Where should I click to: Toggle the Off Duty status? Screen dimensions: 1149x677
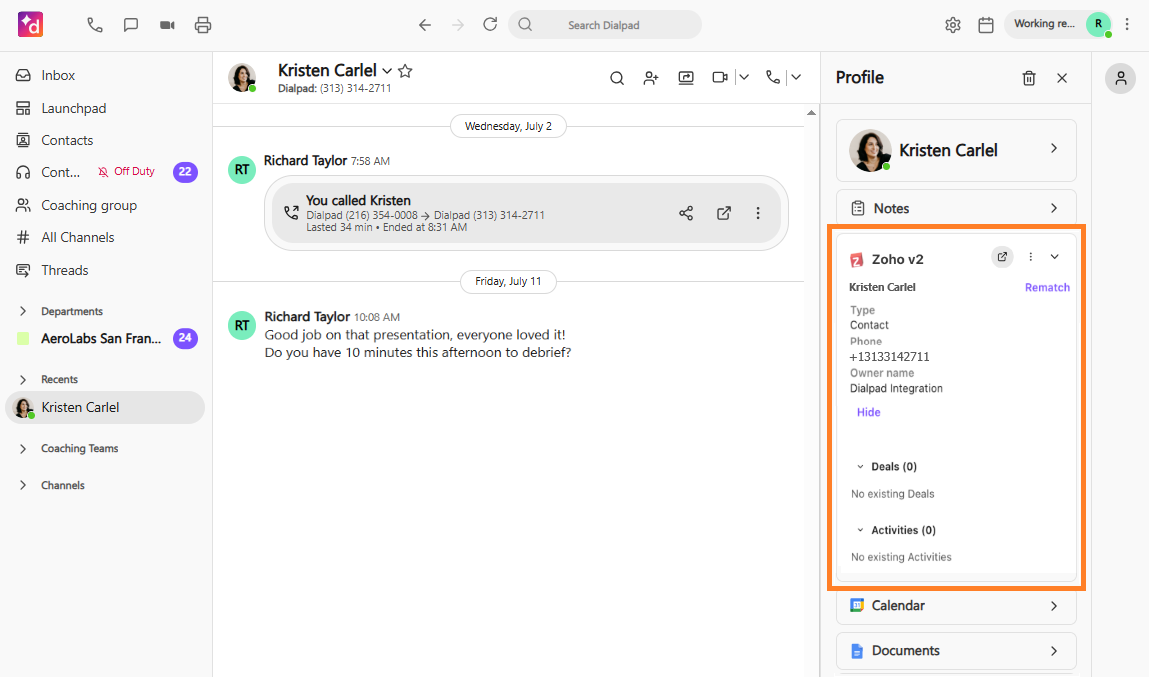click(127, 171)
